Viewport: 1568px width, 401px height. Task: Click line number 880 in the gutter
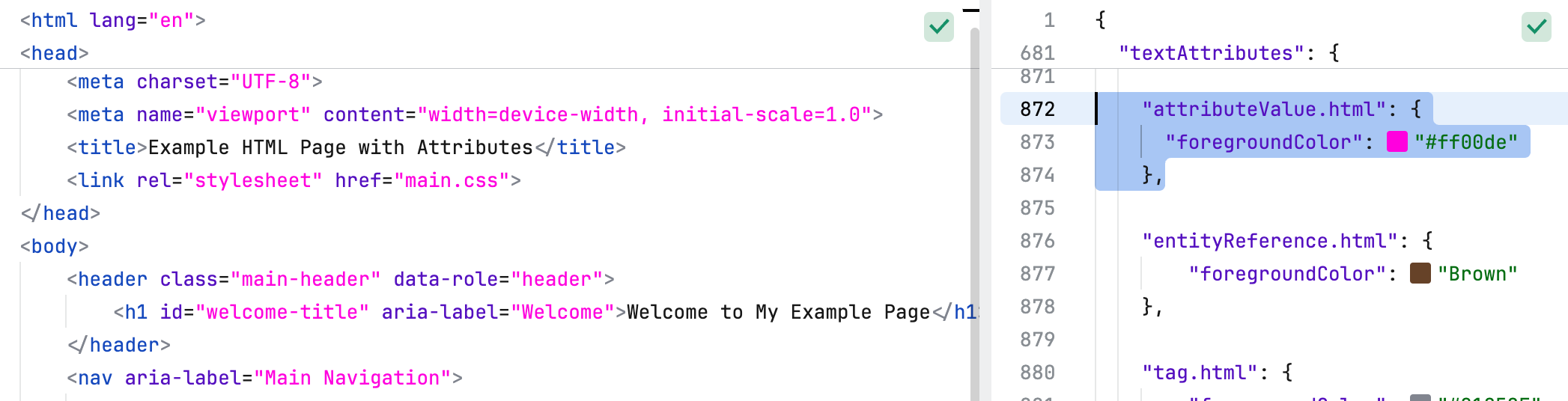1037,373
